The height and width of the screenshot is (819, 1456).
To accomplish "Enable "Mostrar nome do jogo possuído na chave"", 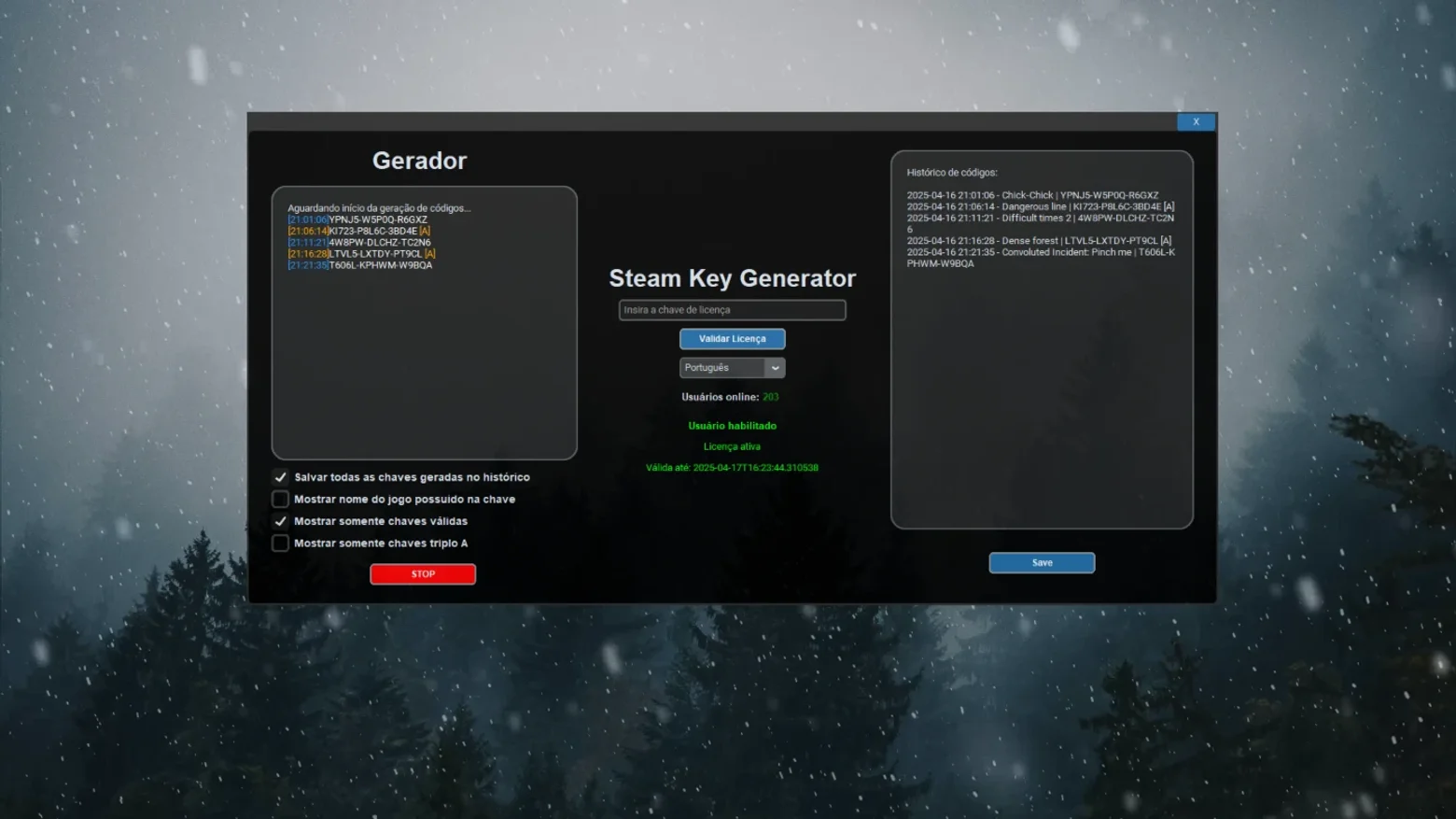I will [x=280, y=499].
